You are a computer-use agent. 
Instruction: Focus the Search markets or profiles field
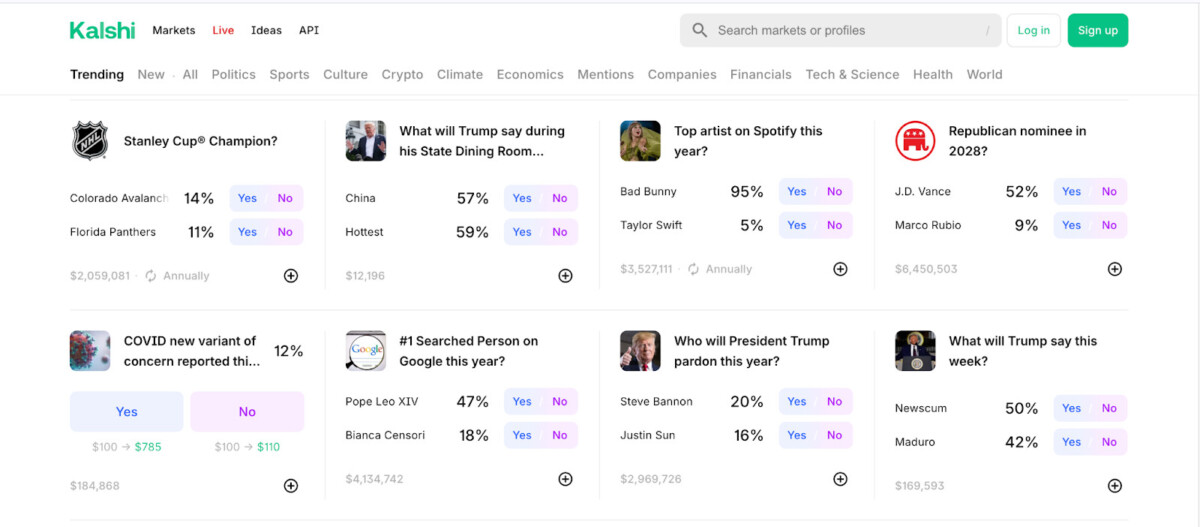coord(840,30)
